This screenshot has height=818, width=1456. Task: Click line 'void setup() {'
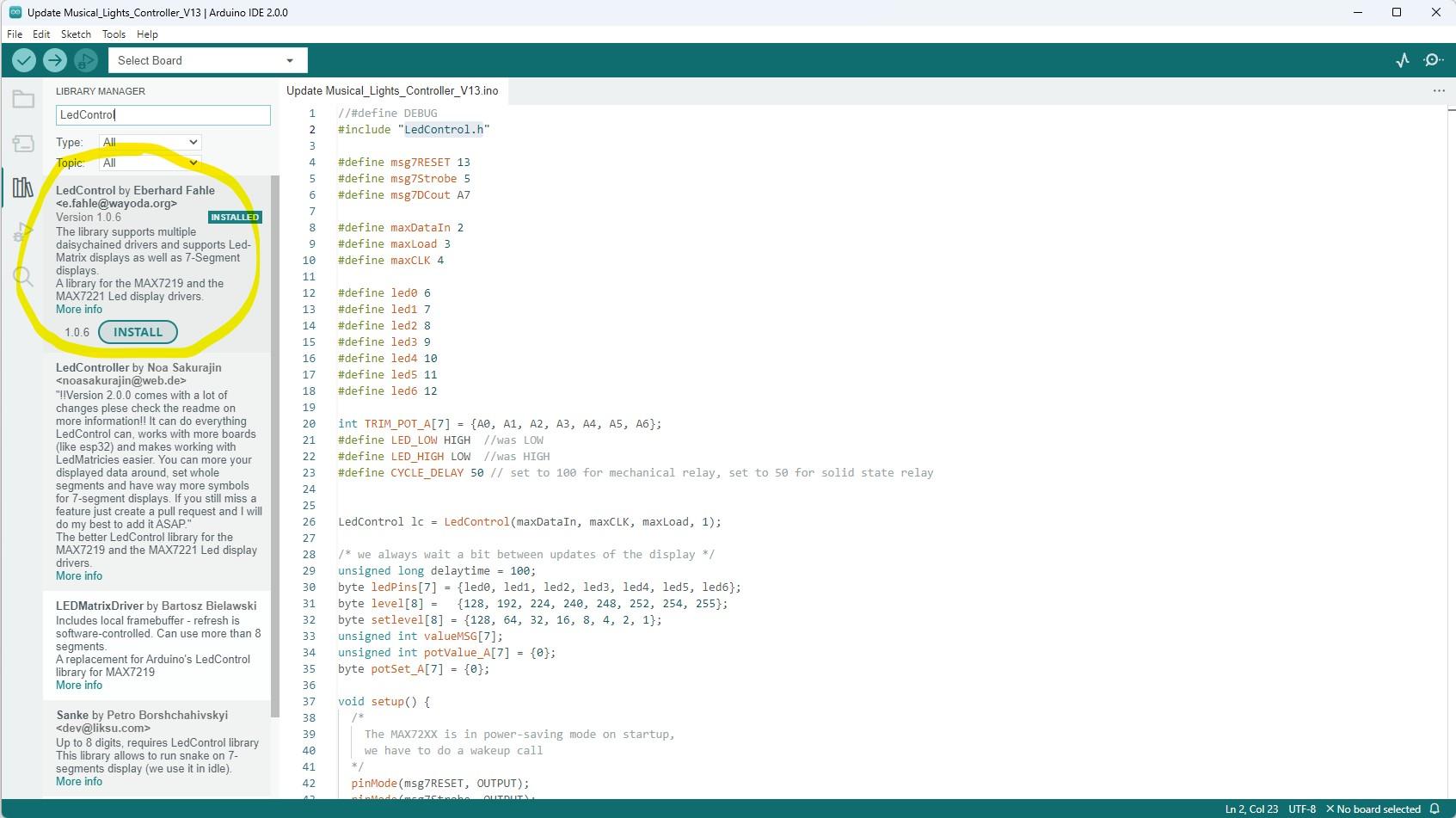click(x=384, y=702)
